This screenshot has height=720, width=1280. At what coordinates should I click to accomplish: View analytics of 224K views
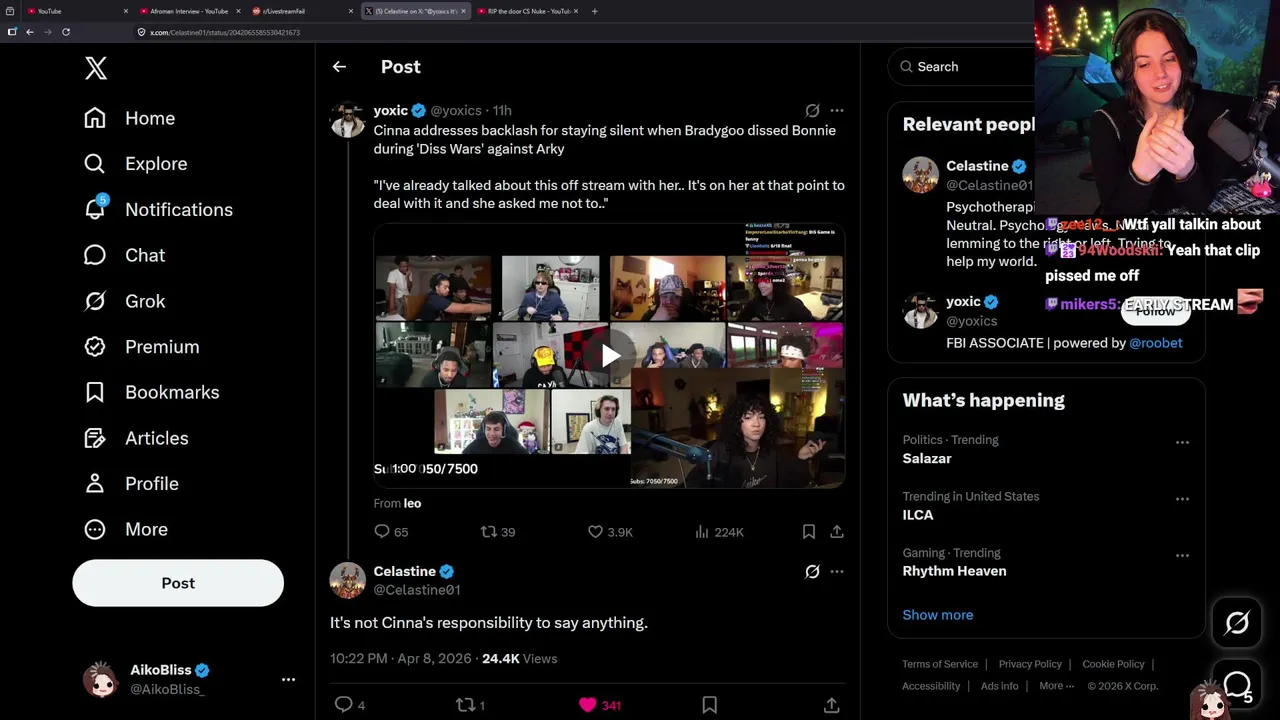coord(719,532)
